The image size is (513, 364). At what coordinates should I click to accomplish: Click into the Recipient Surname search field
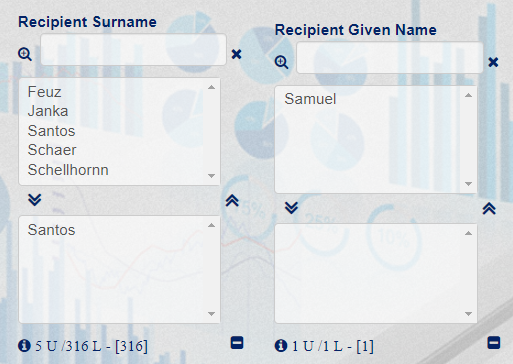point(133,49)
